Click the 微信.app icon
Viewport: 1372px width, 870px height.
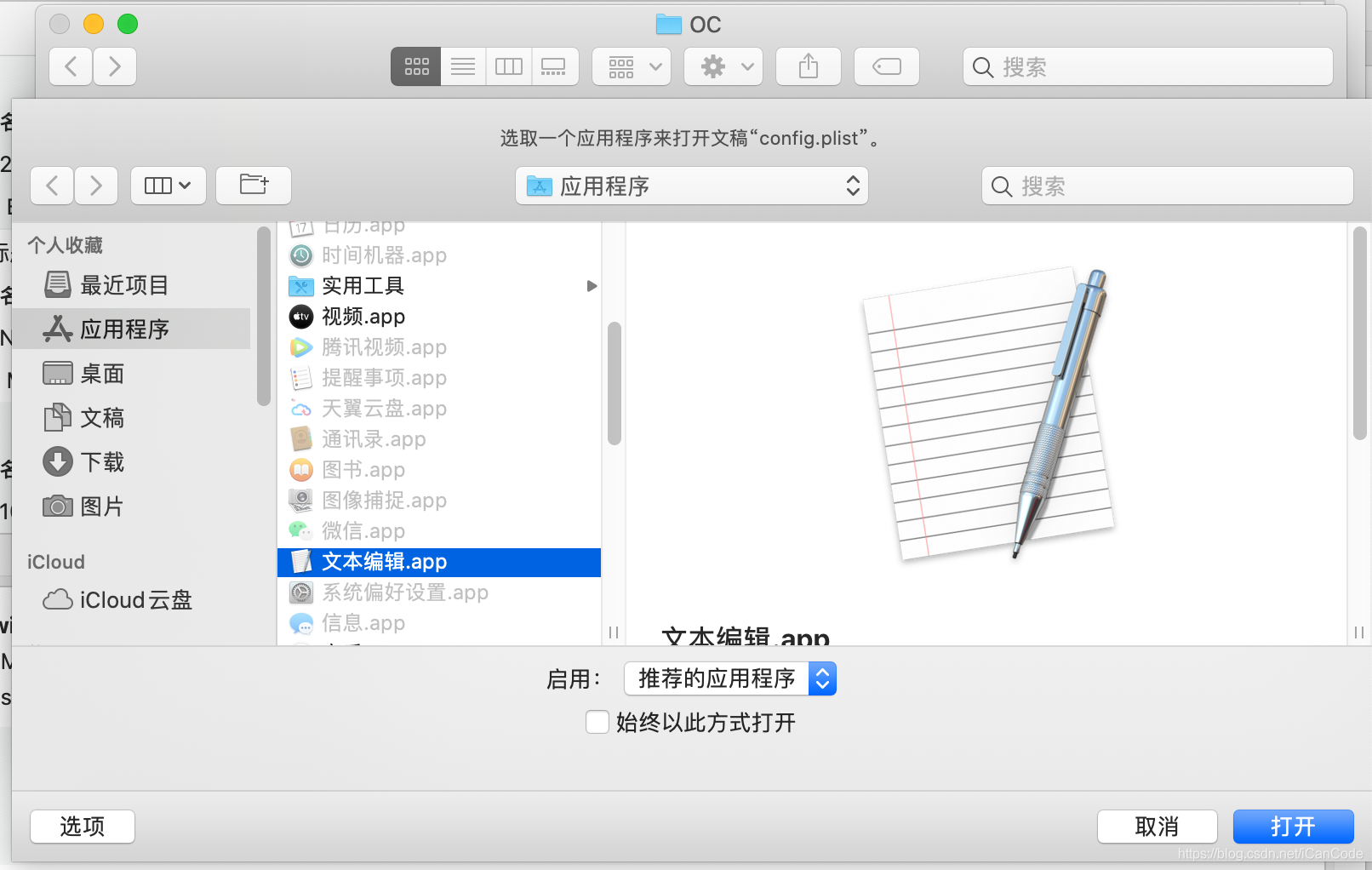tap(301, 531)
